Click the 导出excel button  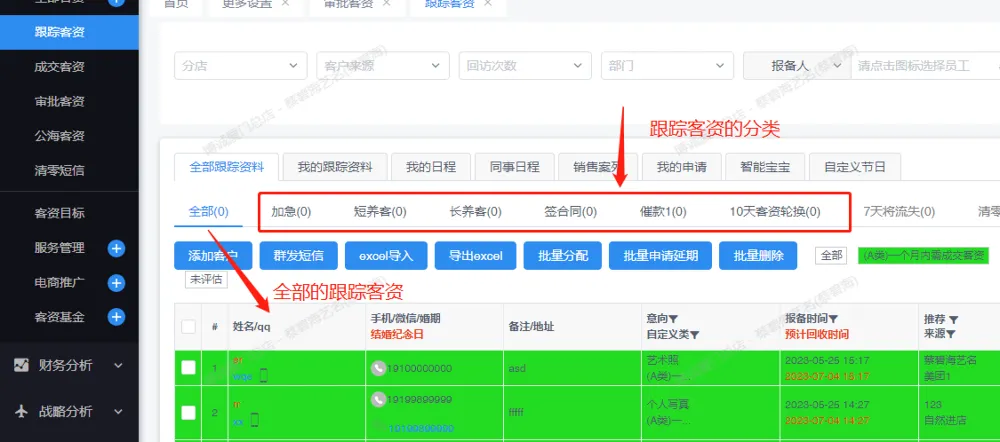coord(475,256)
